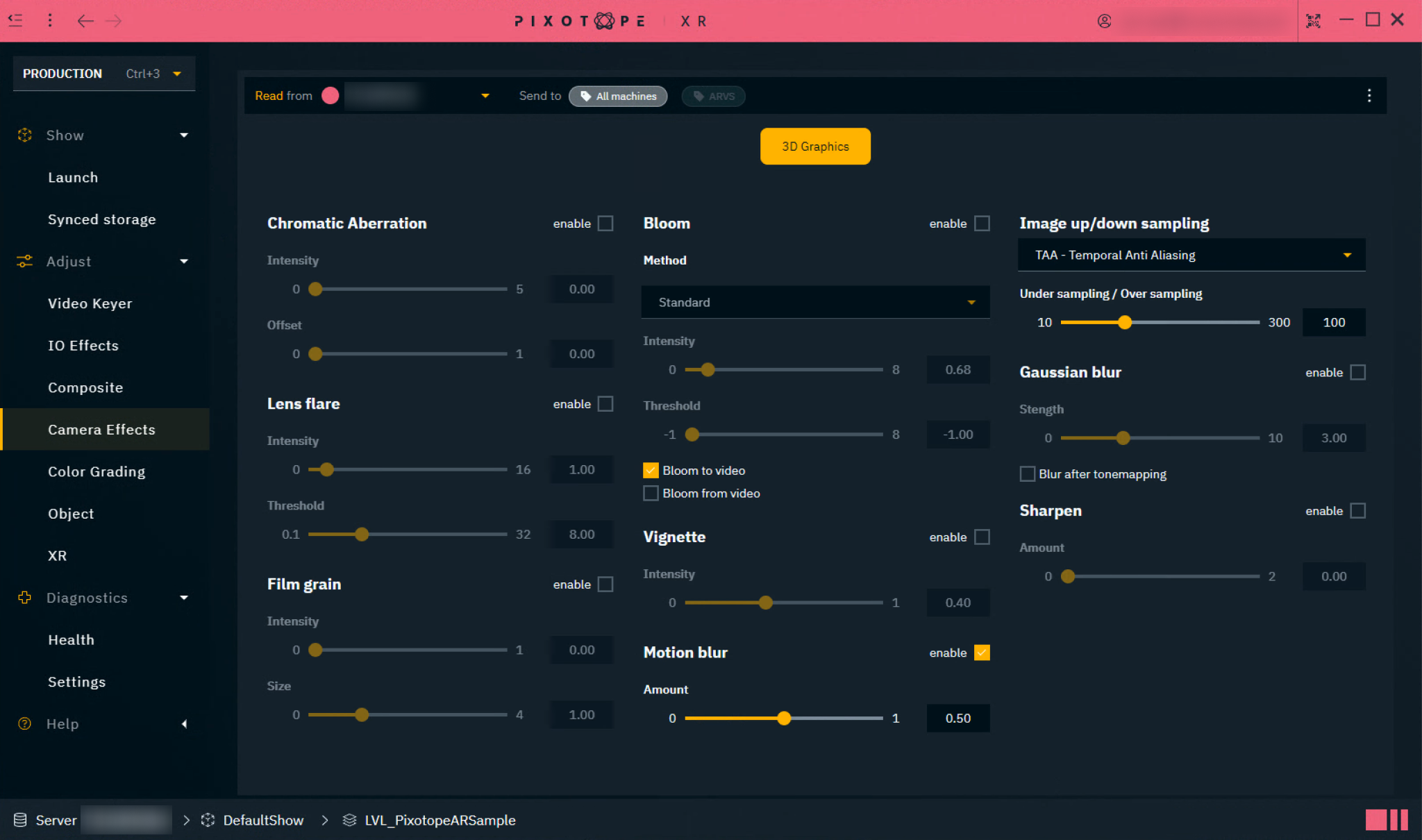Click the Under/Over sampling value field
The image size is (1422, 840).
pyautogui.click(x=1333, y=322)
